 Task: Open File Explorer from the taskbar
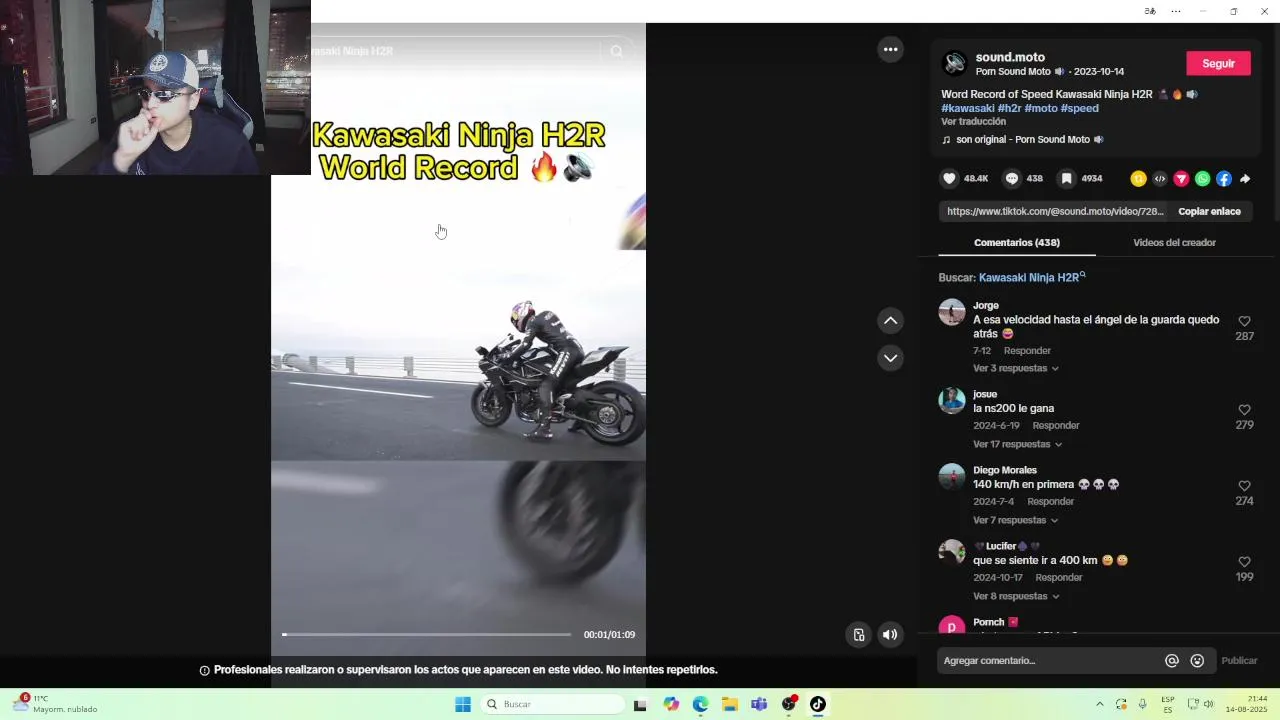click(729, 704)
